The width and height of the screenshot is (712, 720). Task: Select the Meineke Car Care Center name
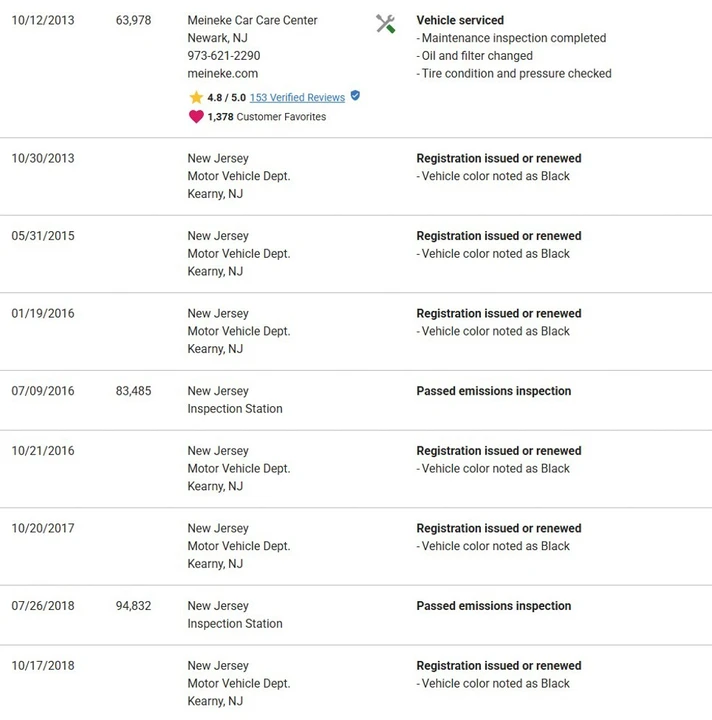point(252,20)
